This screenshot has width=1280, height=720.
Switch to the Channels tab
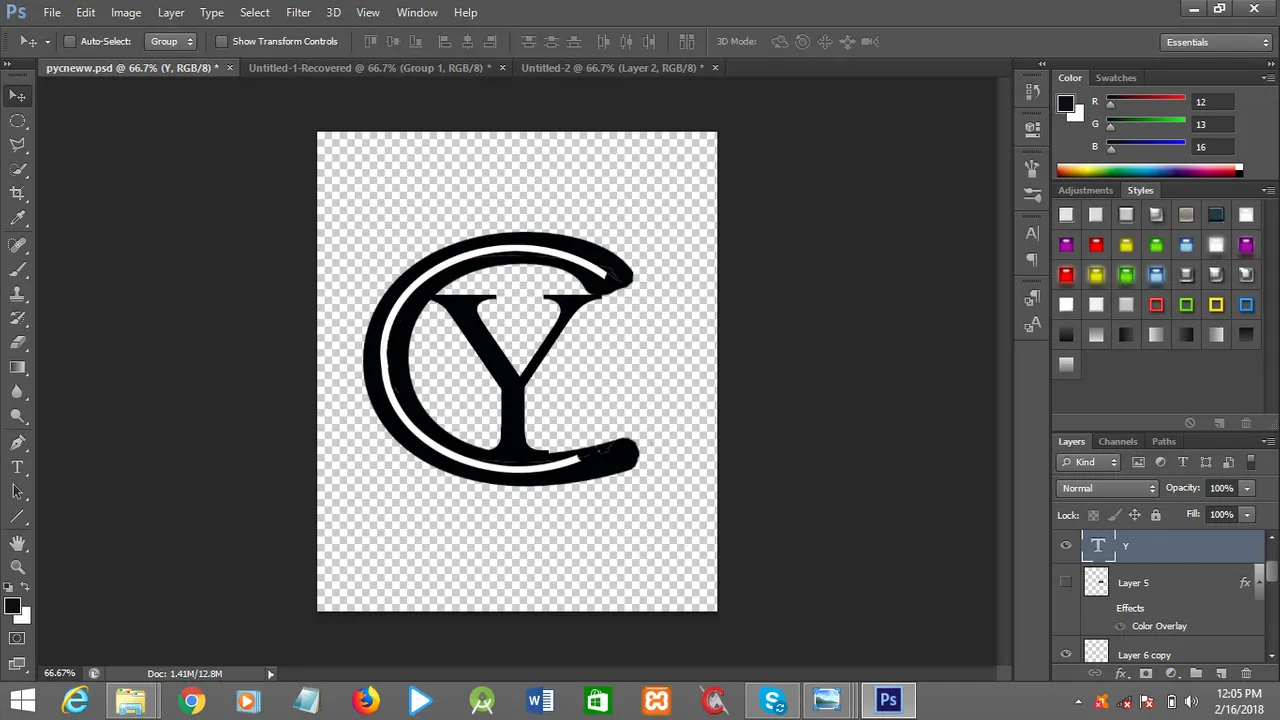1118,441
